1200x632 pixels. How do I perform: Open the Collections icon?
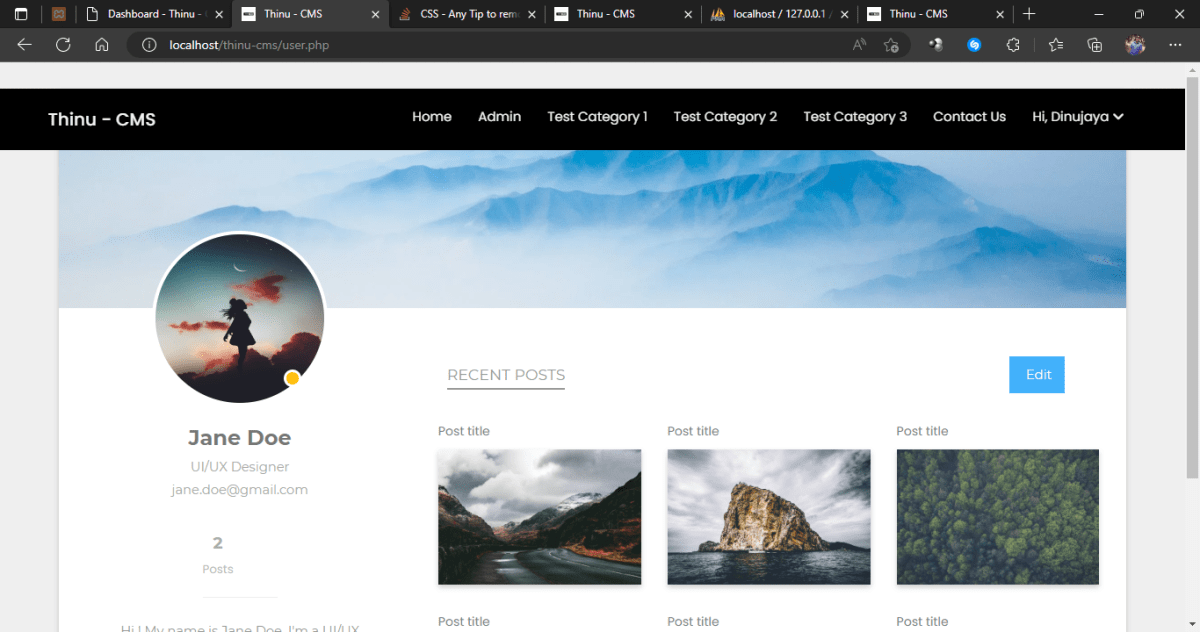pyautogui.click(x=1095, y=45)
